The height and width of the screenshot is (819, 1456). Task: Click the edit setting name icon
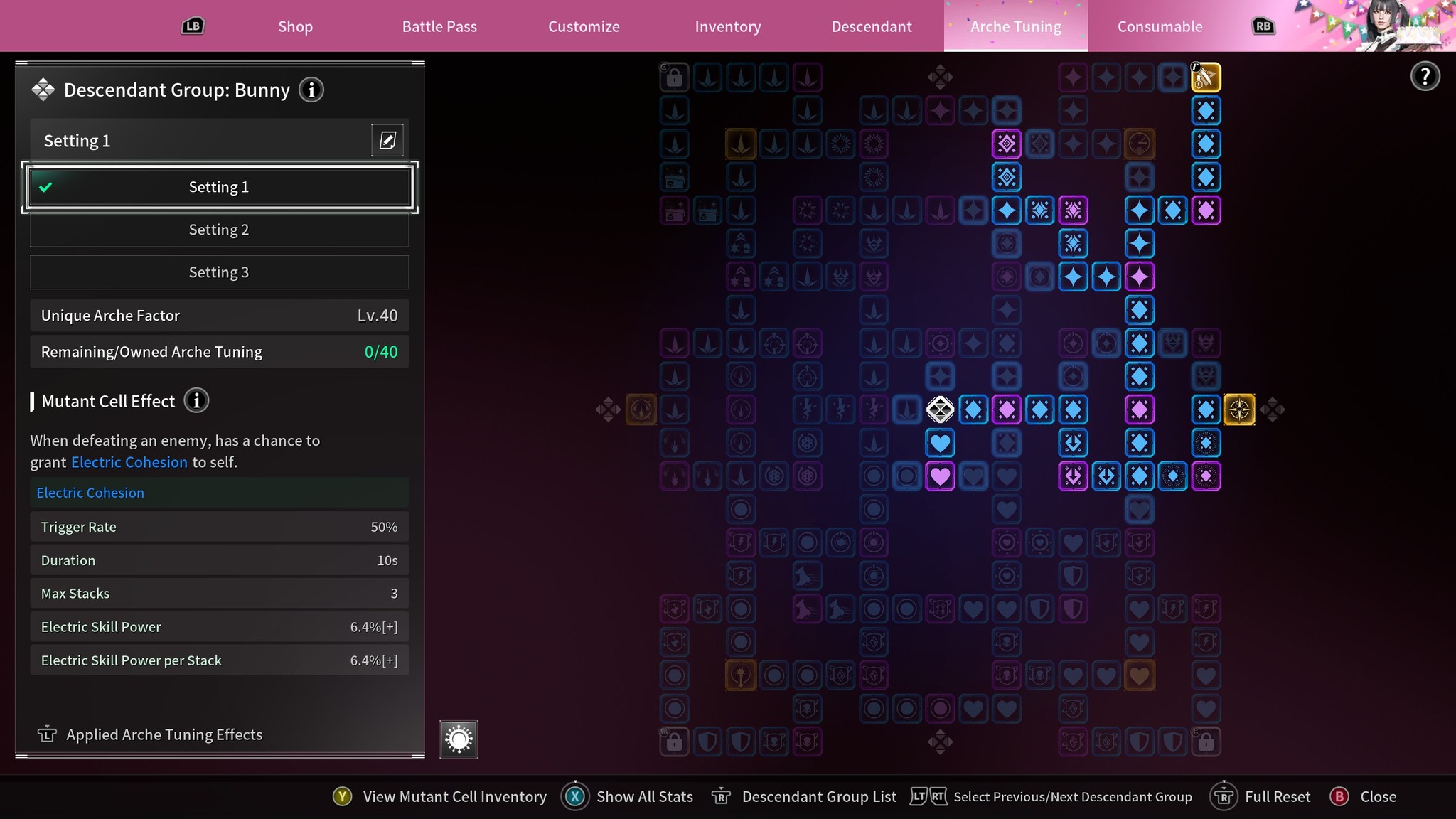point(387,140)
